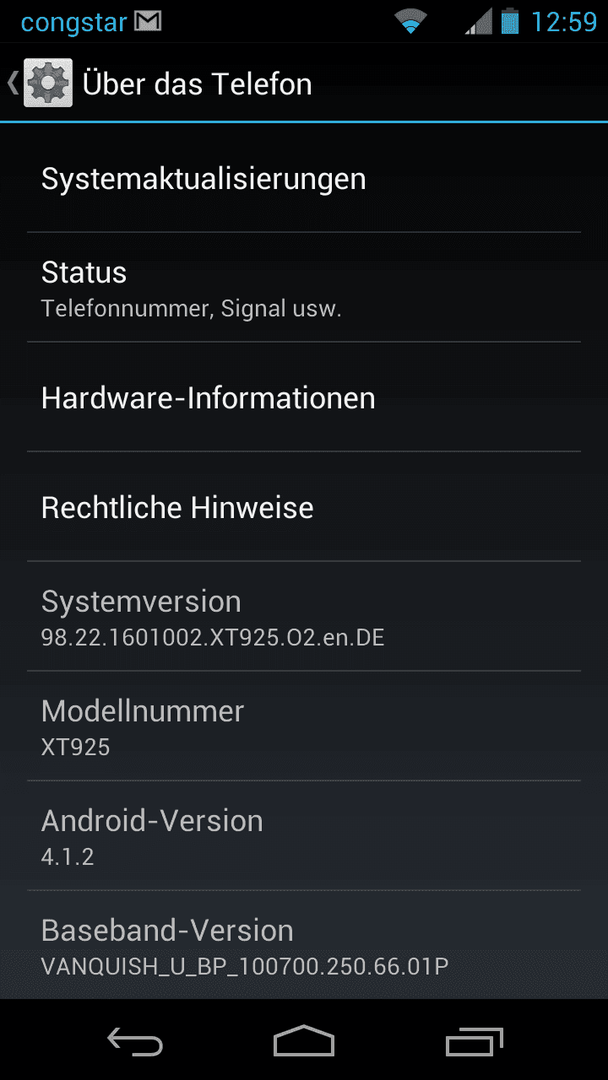The height and width of the screenshot is (1080, 608).
Task: Tap the Über das Telefon title
Action: coord(197,83)
